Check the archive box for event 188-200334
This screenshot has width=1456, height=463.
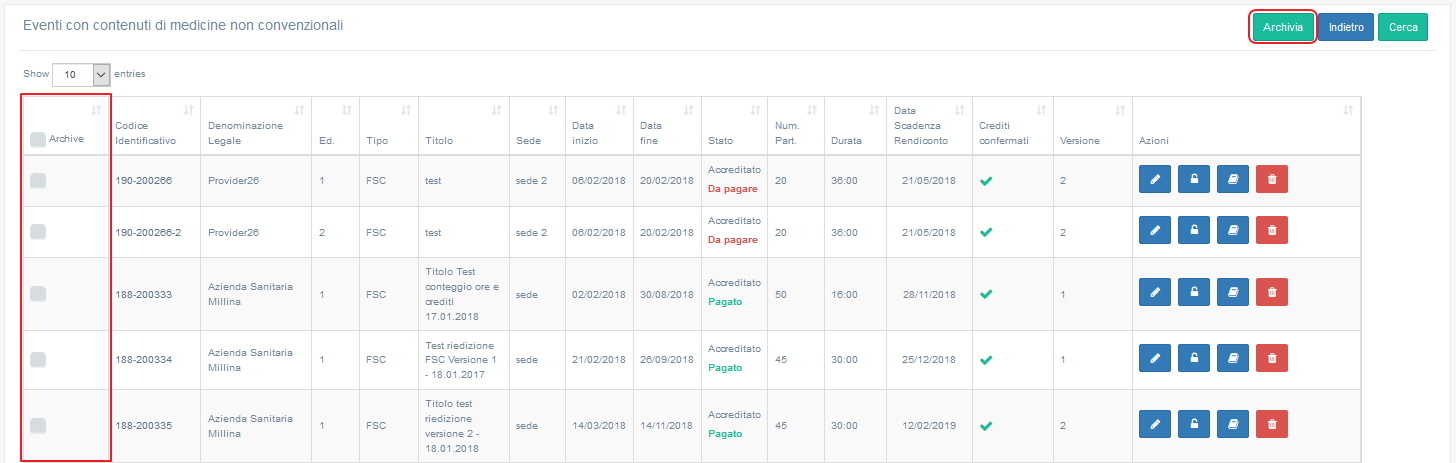[38, 360]
